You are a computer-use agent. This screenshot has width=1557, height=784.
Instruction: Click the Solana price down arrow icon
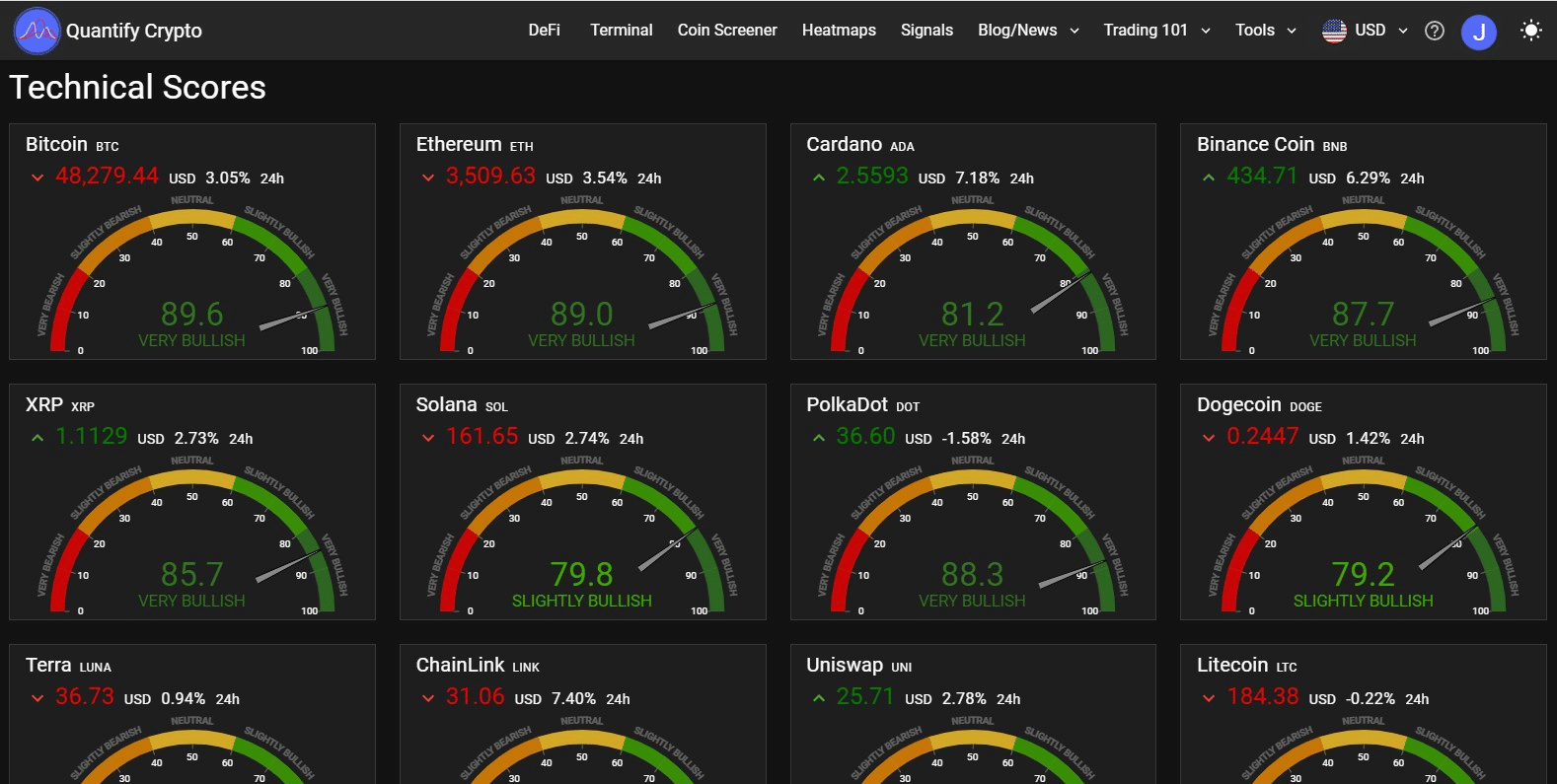428,438
